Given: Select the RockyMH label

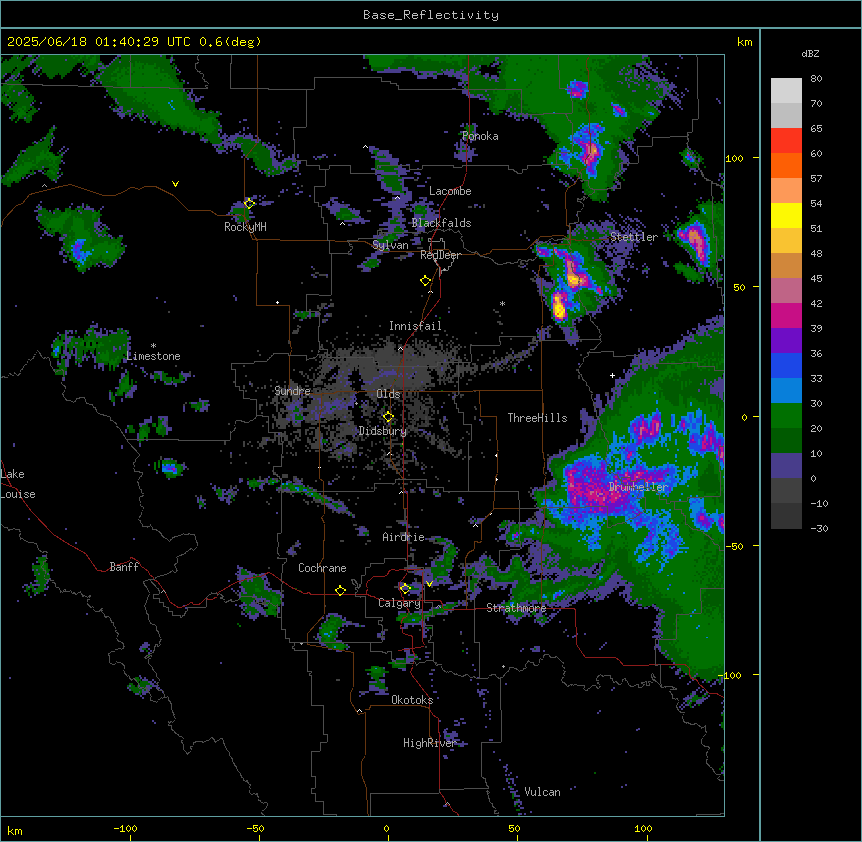Looking at the screenshot, I should tap(245, 227).
